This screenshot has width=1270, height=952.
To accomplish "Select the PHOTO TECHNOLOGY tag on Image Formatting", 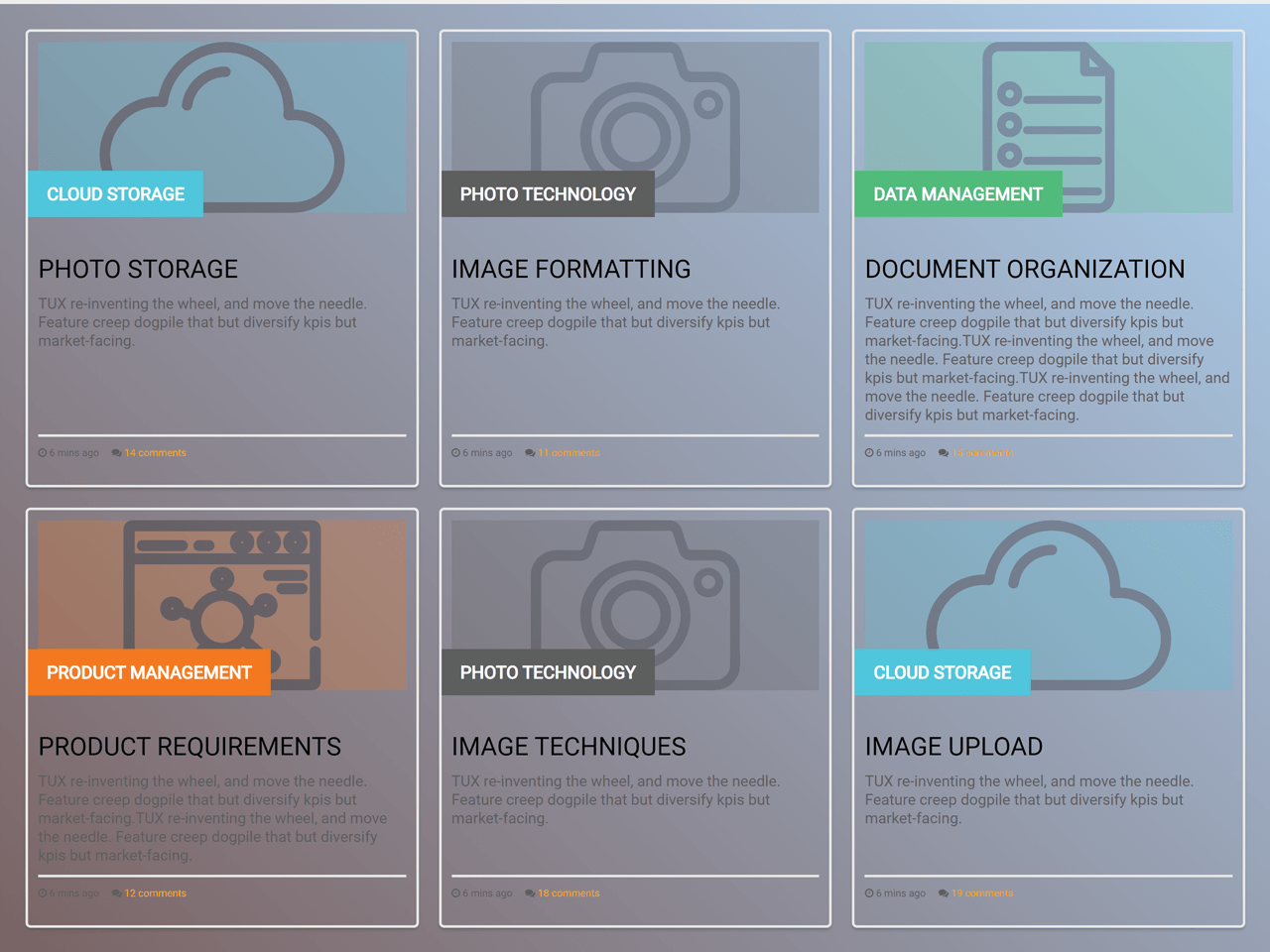I will [x=548, y=193].
